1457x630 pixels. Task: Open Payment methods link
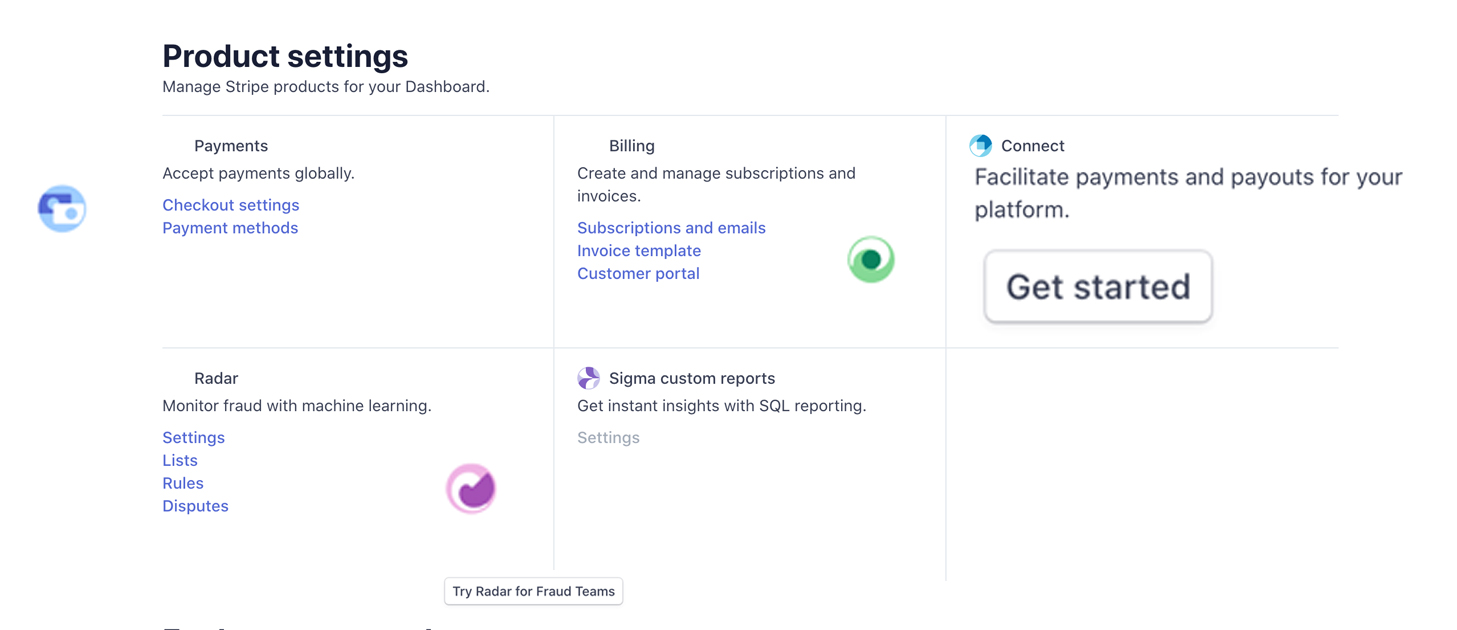(230, 228)
